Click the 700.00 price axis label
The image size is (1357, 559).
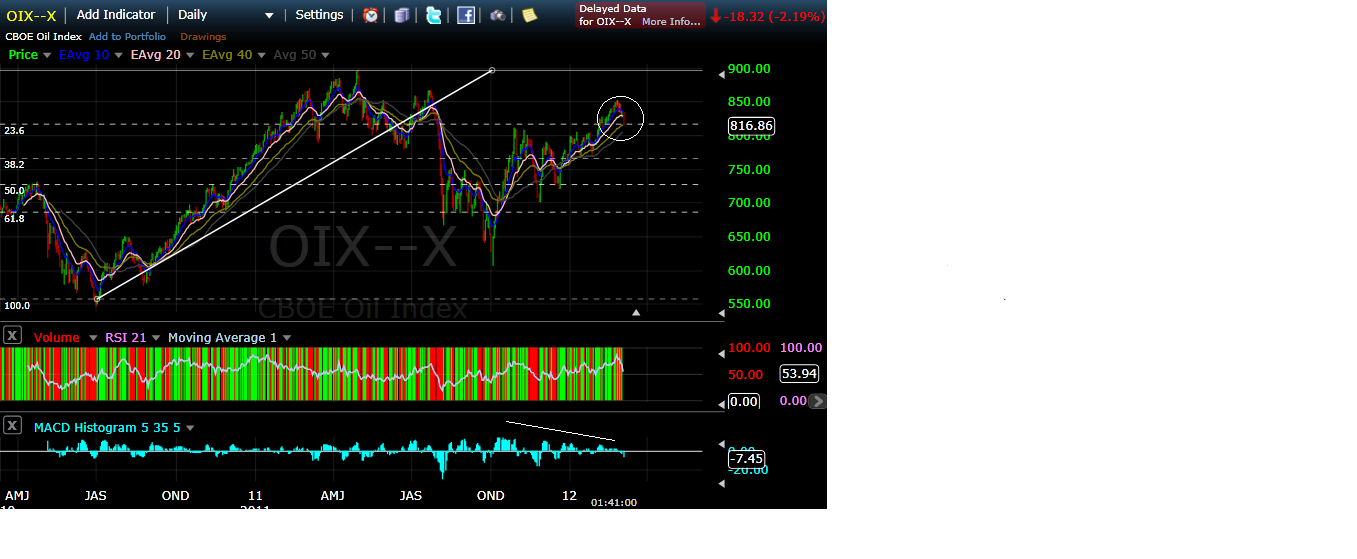pyautogui.click(x=750, y=203)
